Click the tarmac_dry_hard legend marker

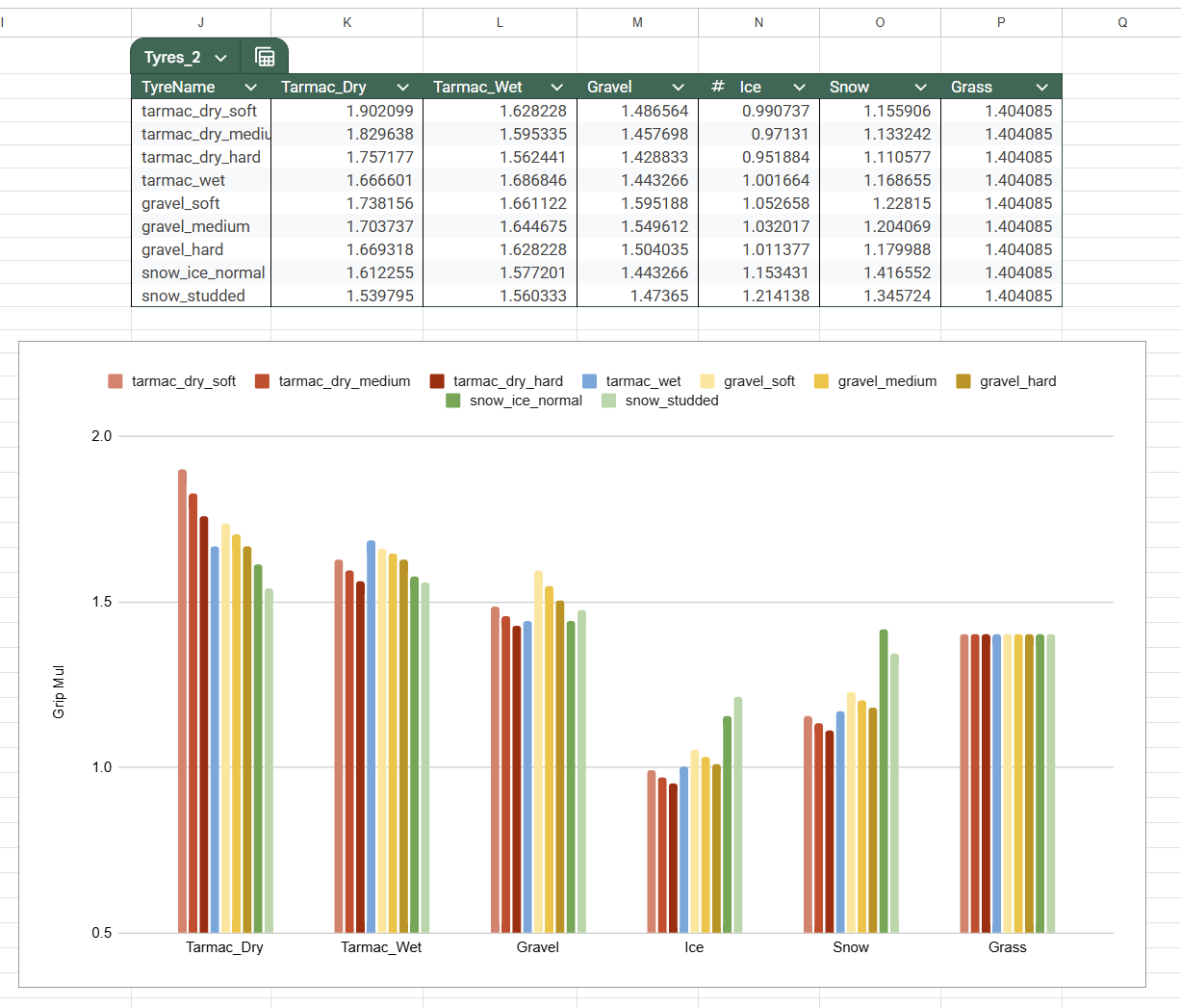pos(437,381)
